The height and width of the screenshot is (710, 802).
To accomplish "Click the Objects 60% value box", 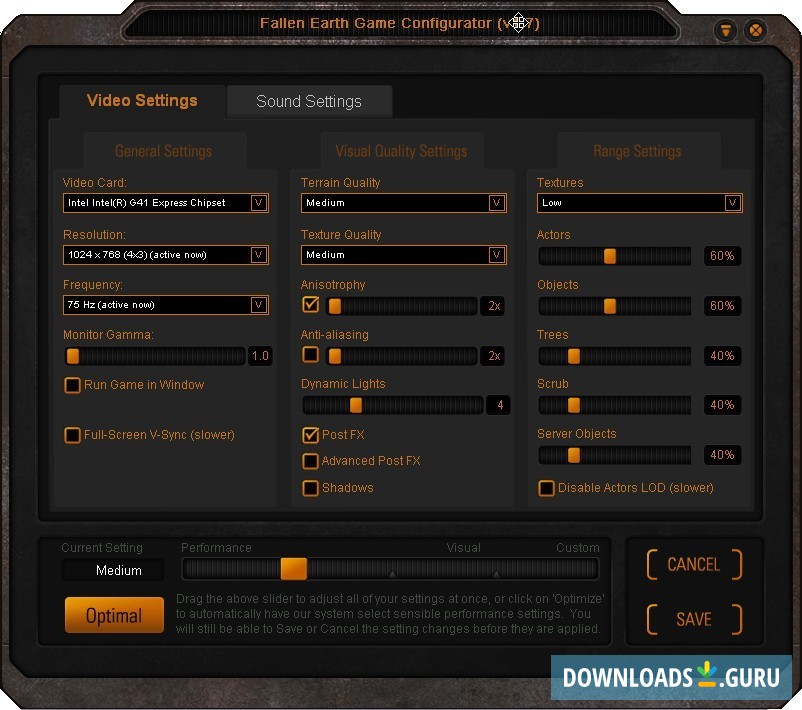I will [x=722, y=306].
